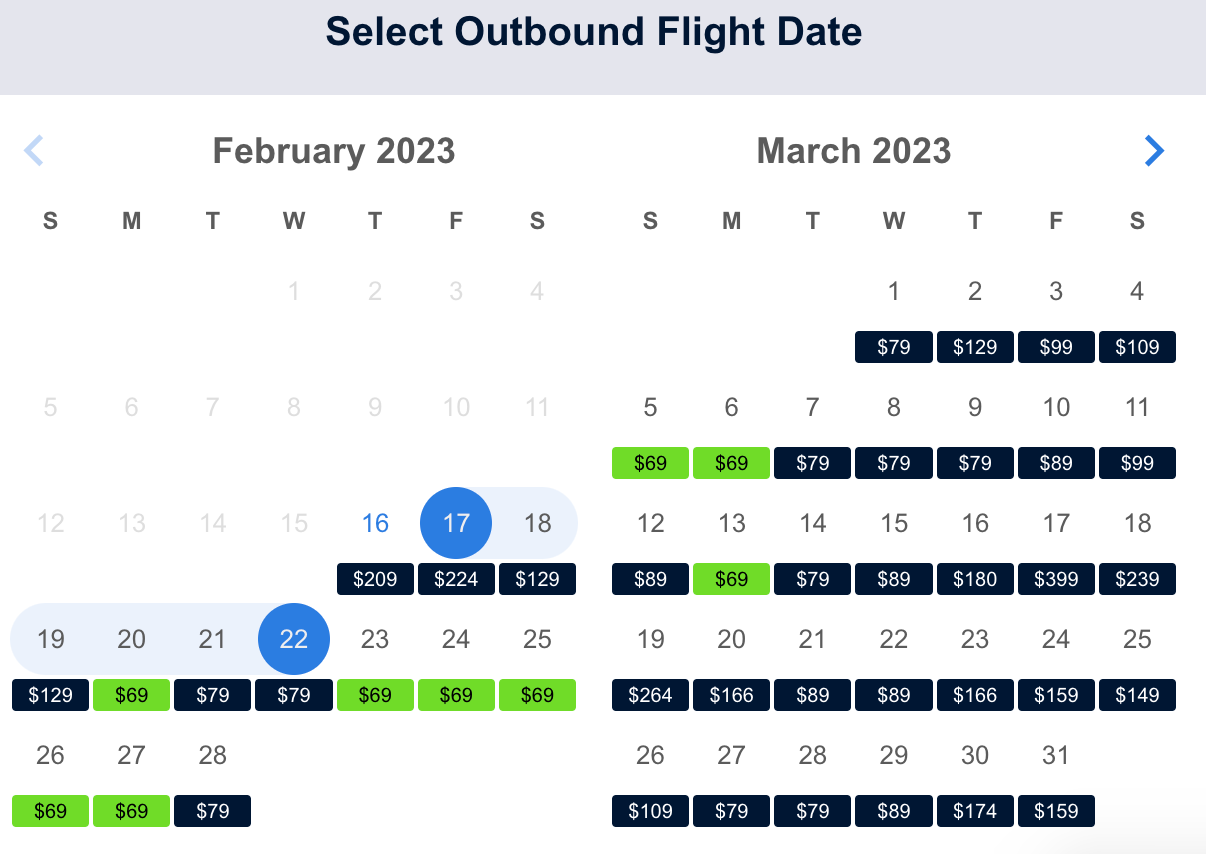Select February 28 with the $79 fare
Screen dimensions: 1206x854
212,811
